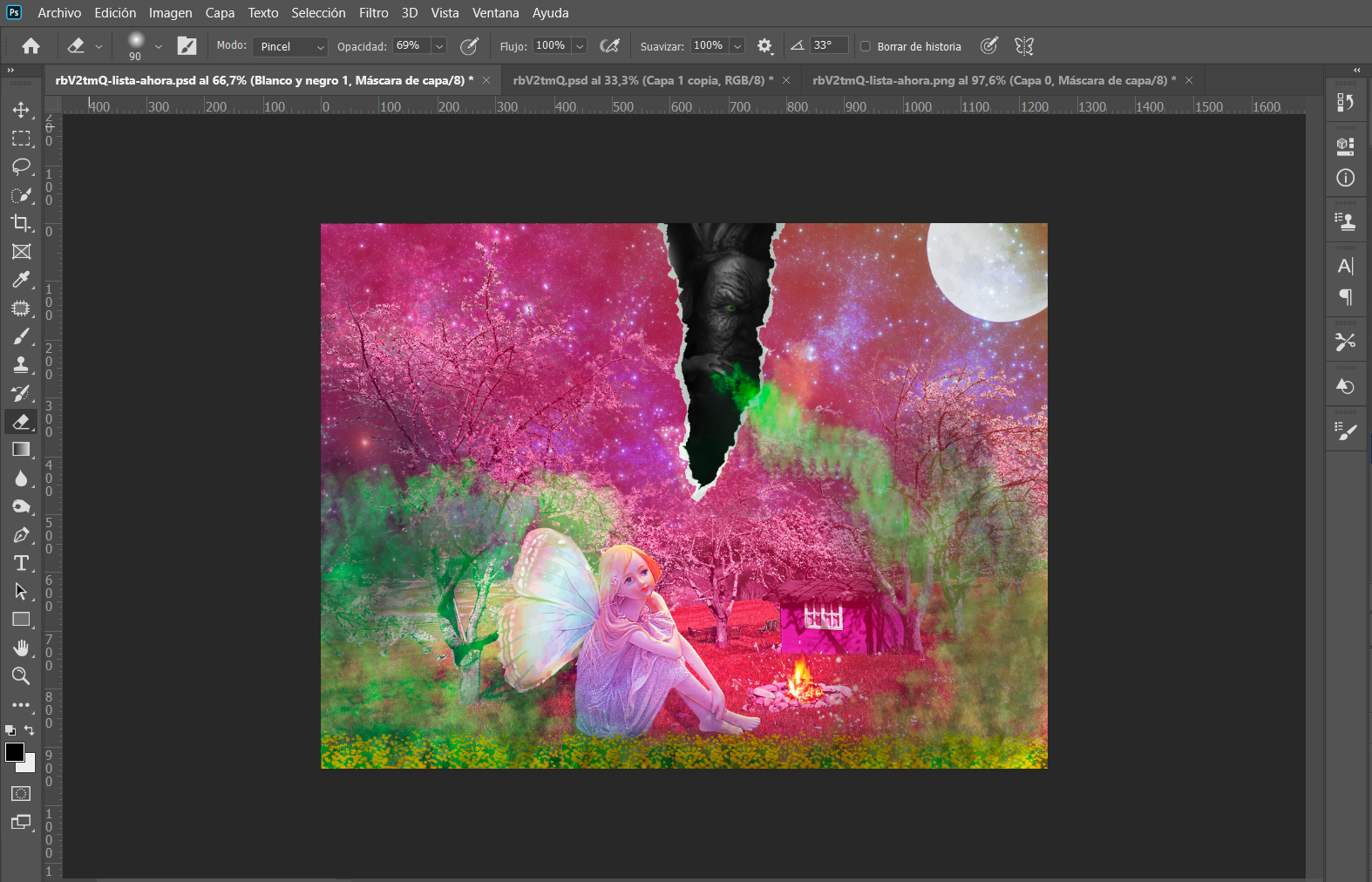Swap foreground and background colors
This screenshot has width=1372, height=882.
30,730
